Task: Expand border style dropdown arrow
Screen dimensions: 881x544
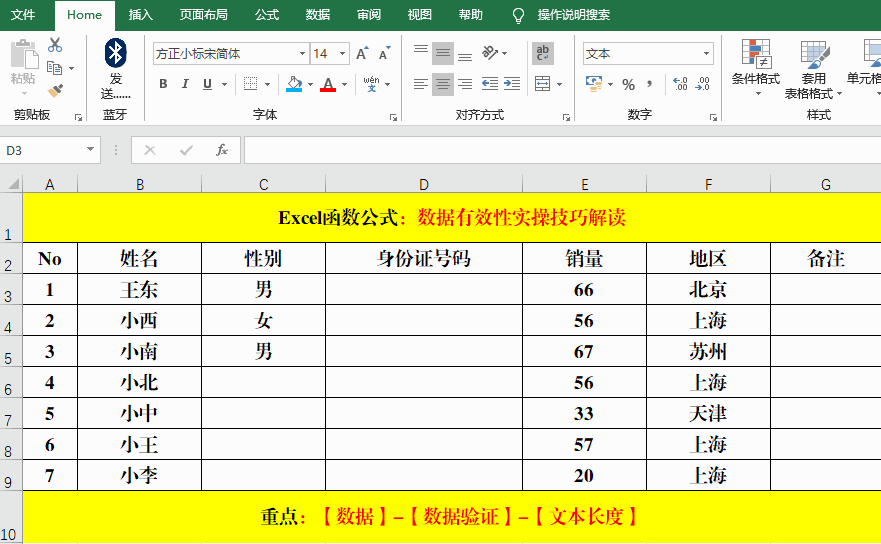Action: click(267, 84)
